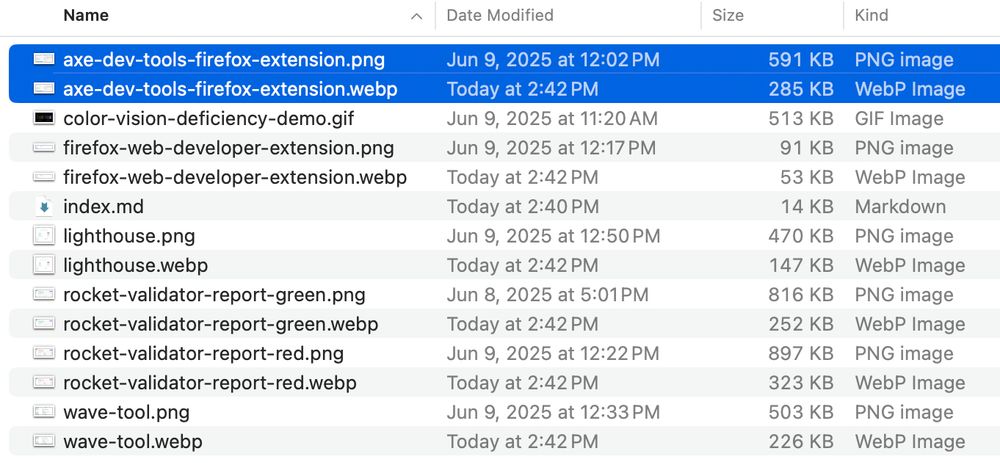Click the lighthouse.png file icon
Image resolution: width=1000 pixels, height=463 pixels.
click(43, 235)
